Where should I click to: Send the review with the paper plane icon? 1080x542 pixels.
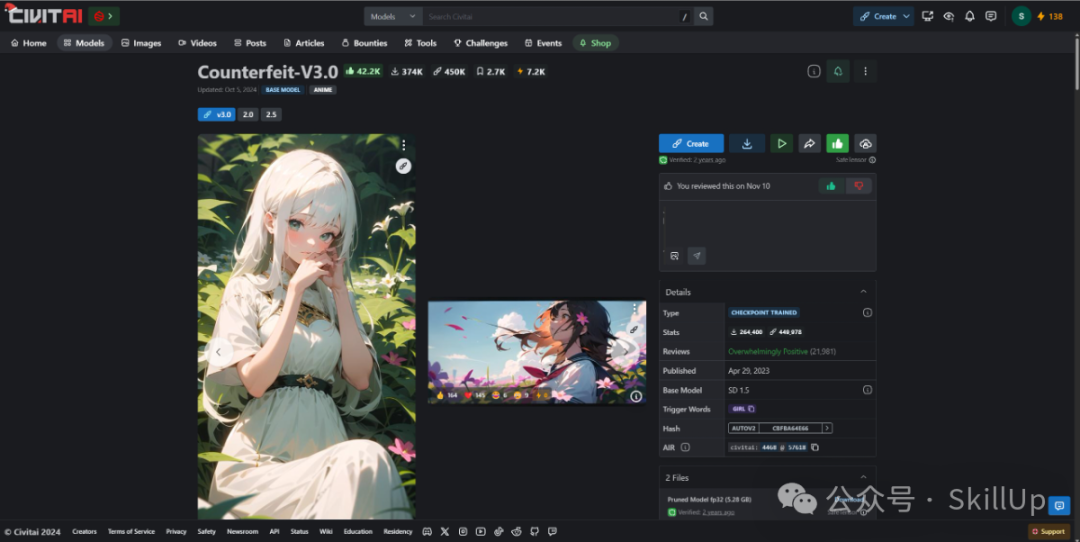697,256
